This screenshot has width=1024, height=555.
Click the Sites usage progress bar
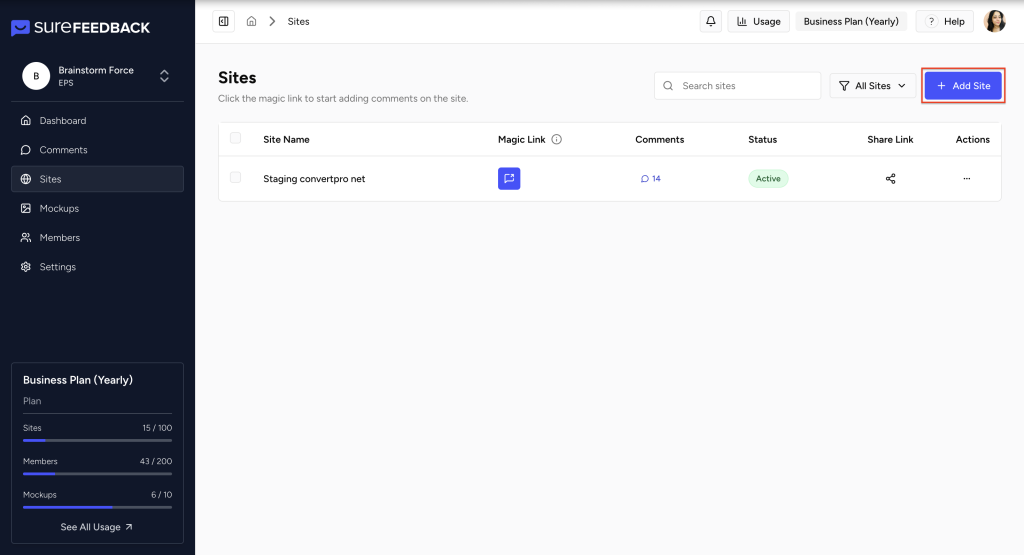pos(97,440)
